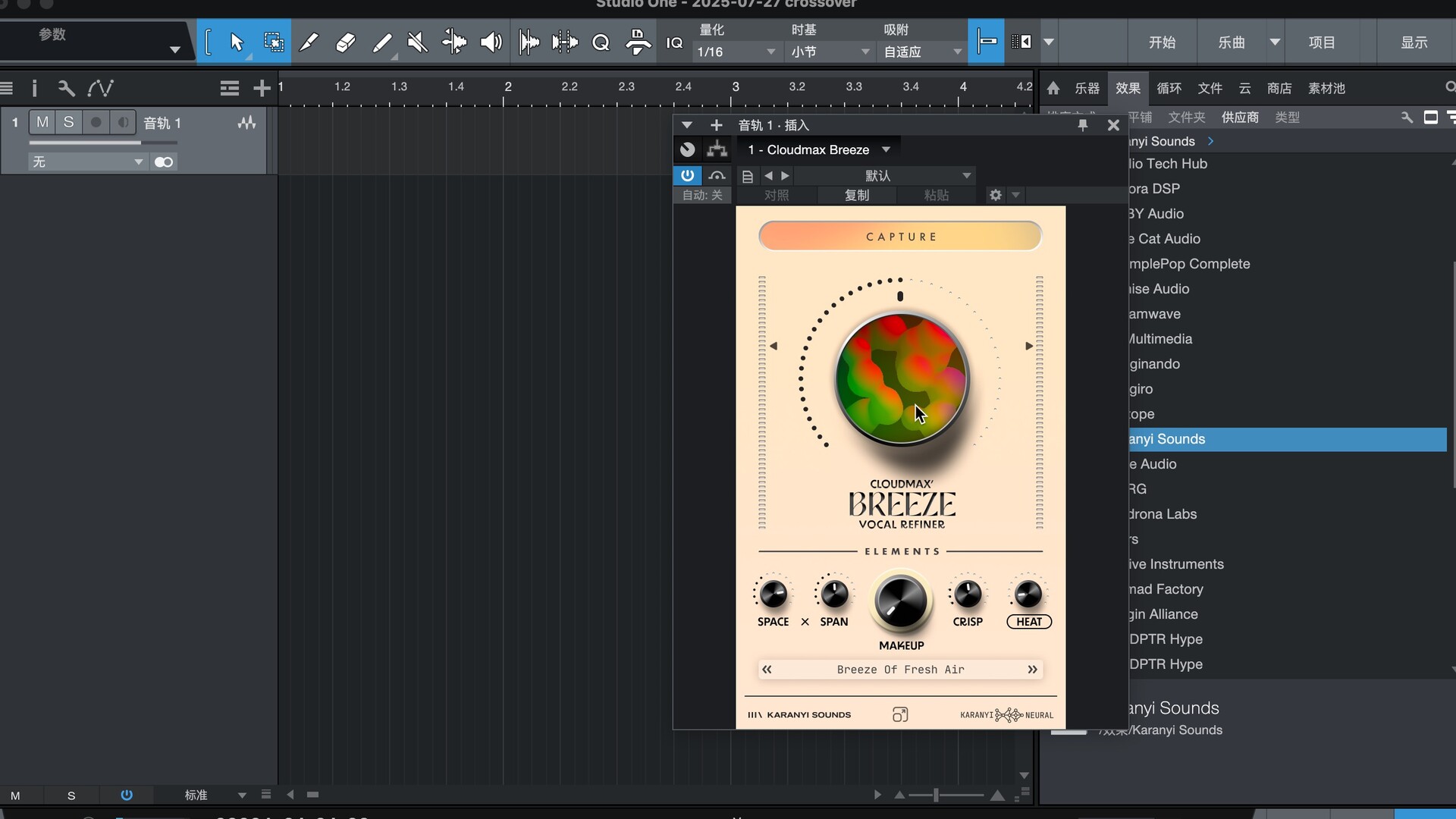Pin the plugin insert window
Viewport: 1456px width, 819px height.
tap(1083, 125)
